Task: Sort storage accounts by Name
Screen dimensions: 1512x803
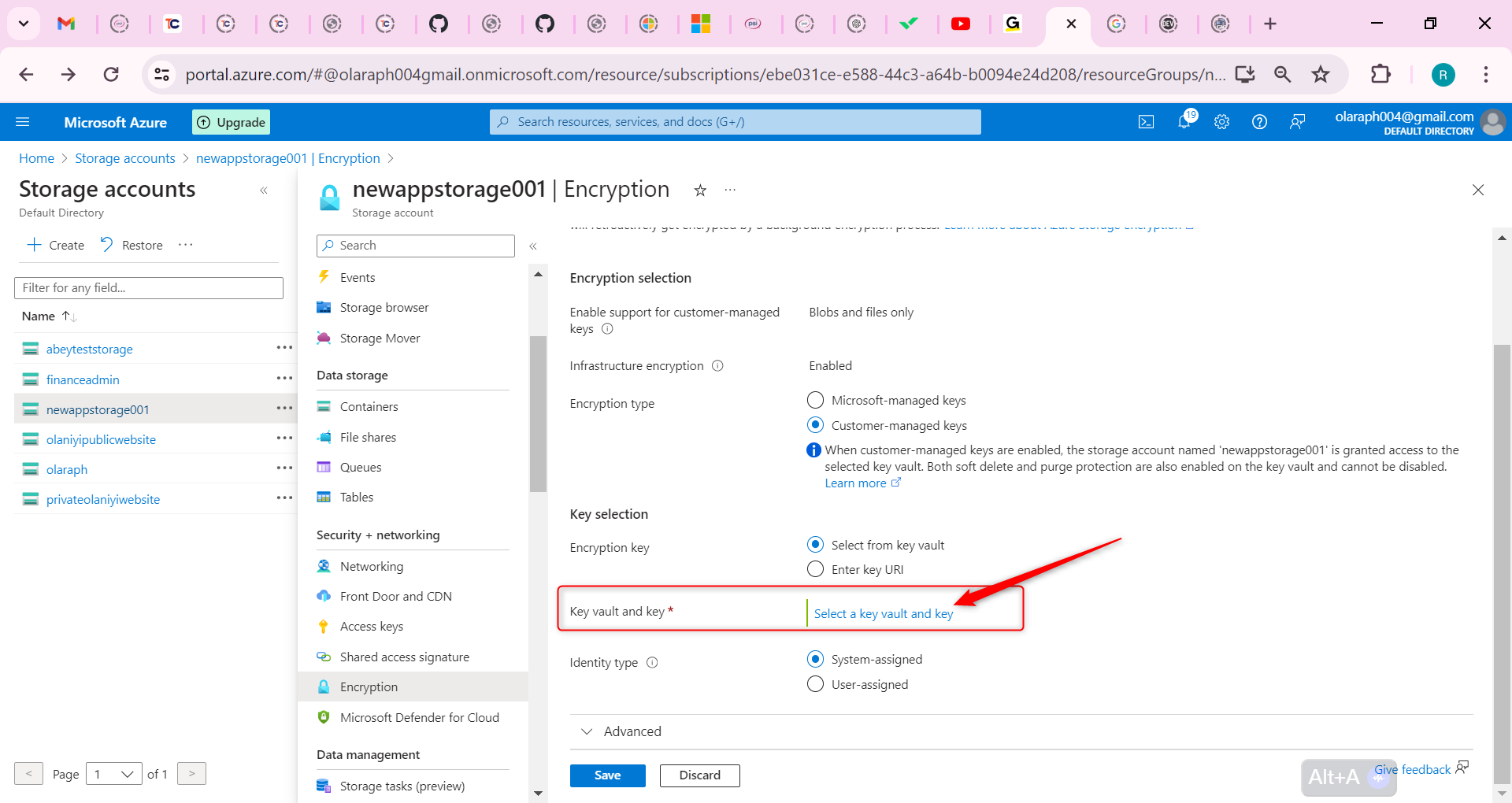Action: 49,316
